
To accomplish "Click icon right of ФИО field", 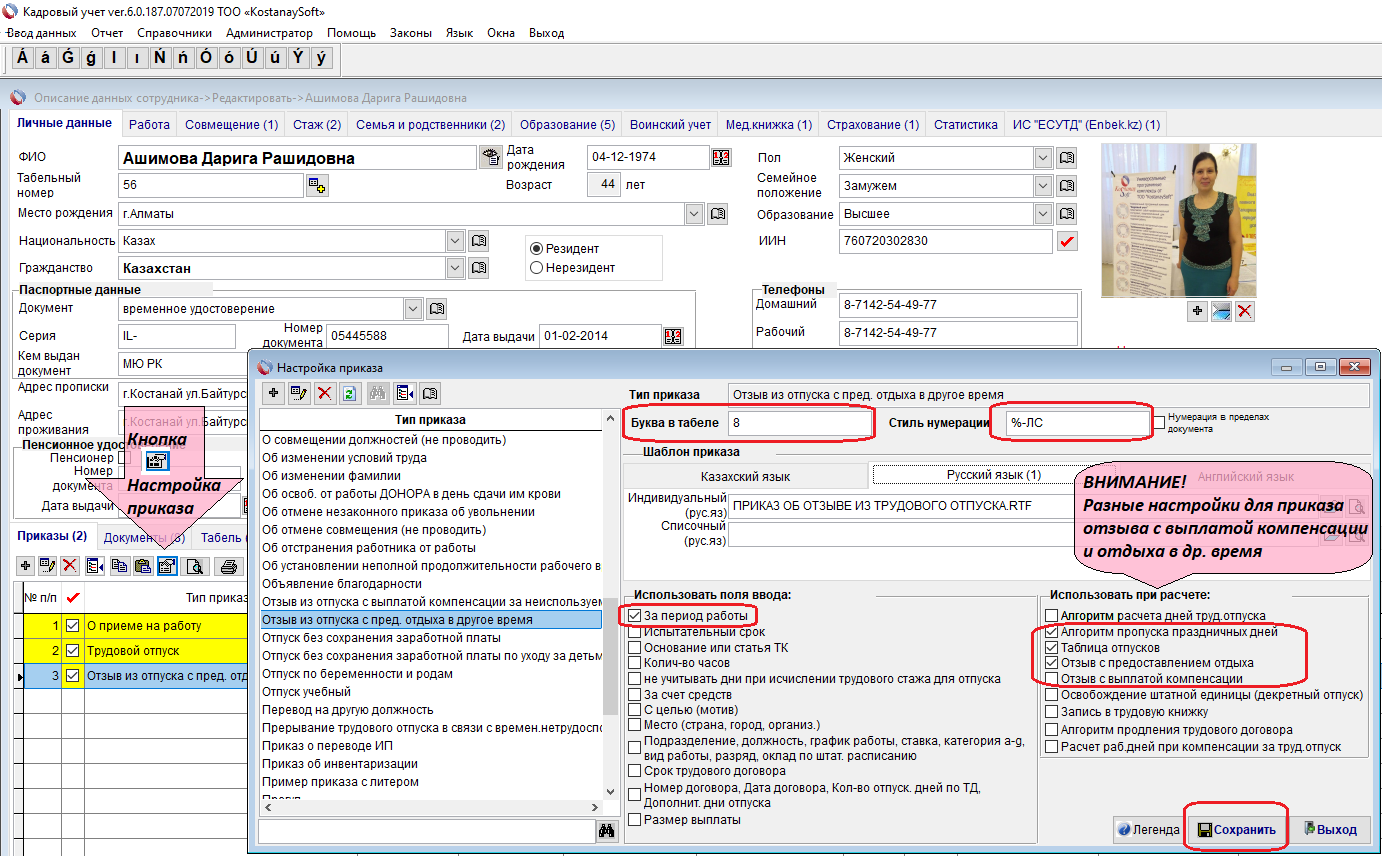I will 490,157.
